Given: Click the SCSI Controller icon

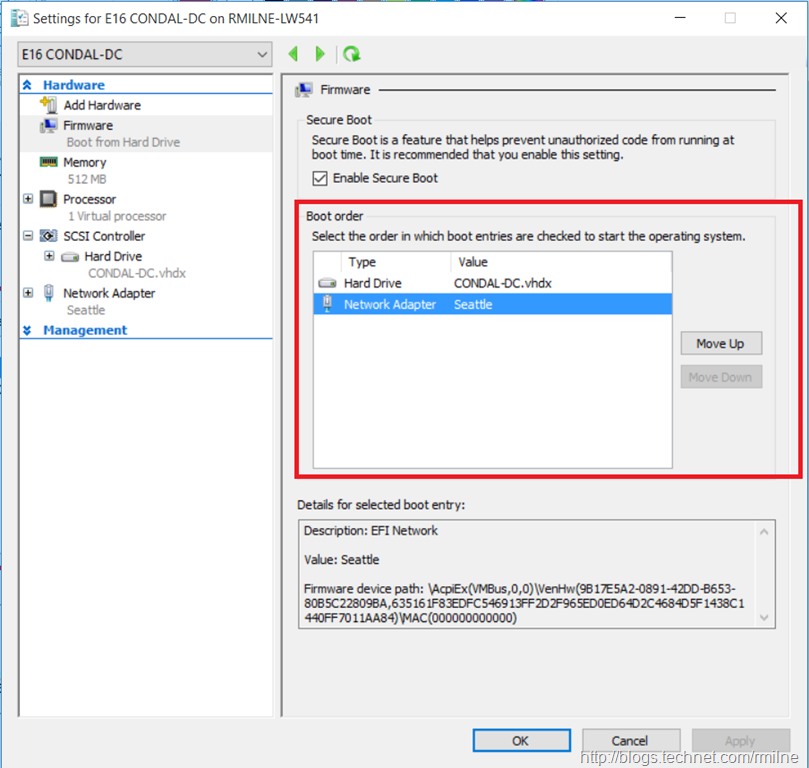Looking at the screenshot, I should click(x=48, y=236).
